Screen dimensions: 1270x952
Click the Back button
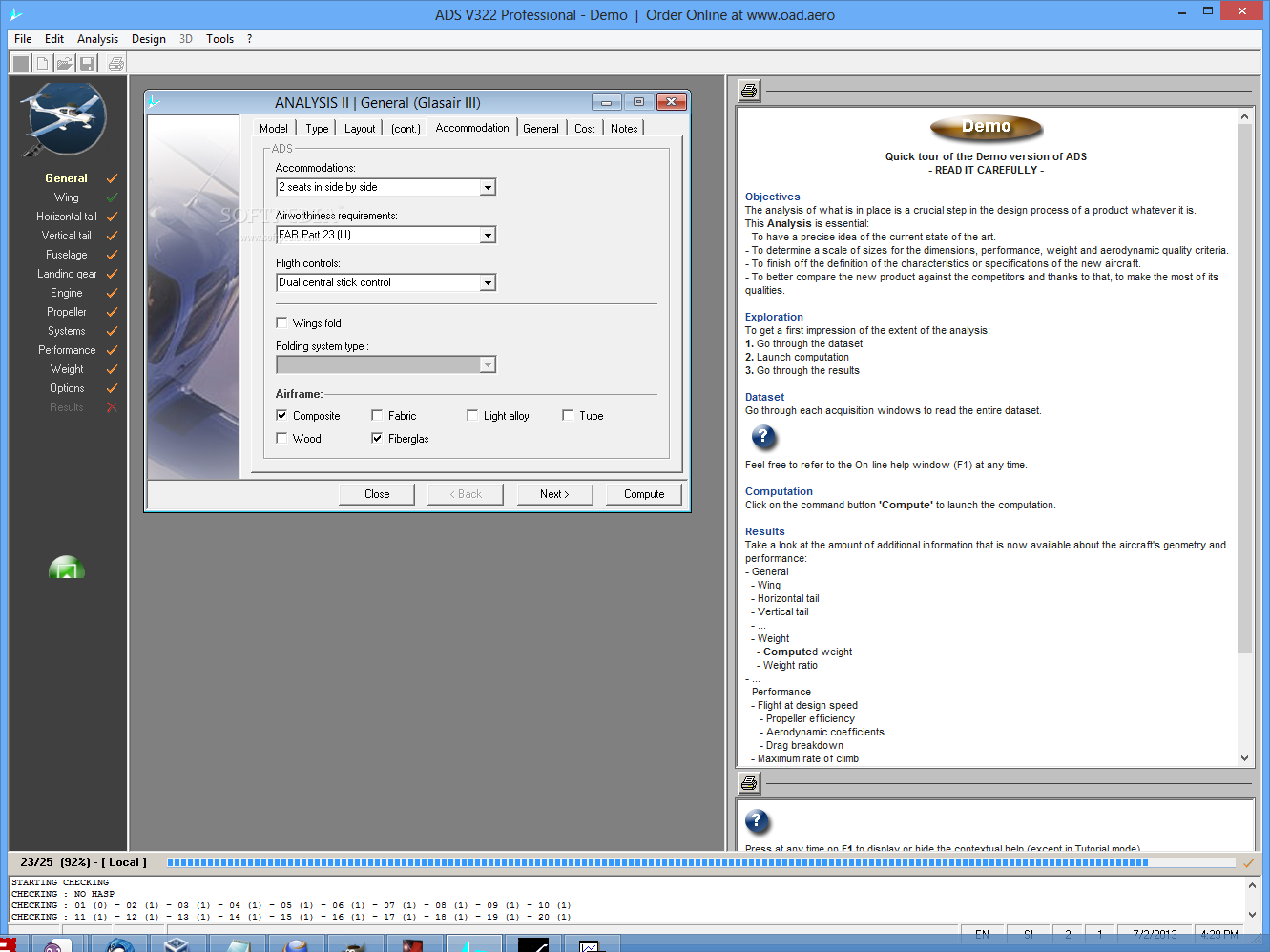466,494
